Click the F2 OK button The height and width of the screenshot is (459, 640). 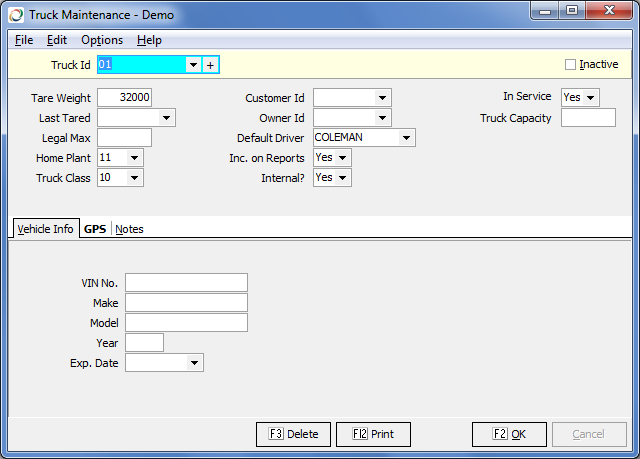(x=509, y=434)
